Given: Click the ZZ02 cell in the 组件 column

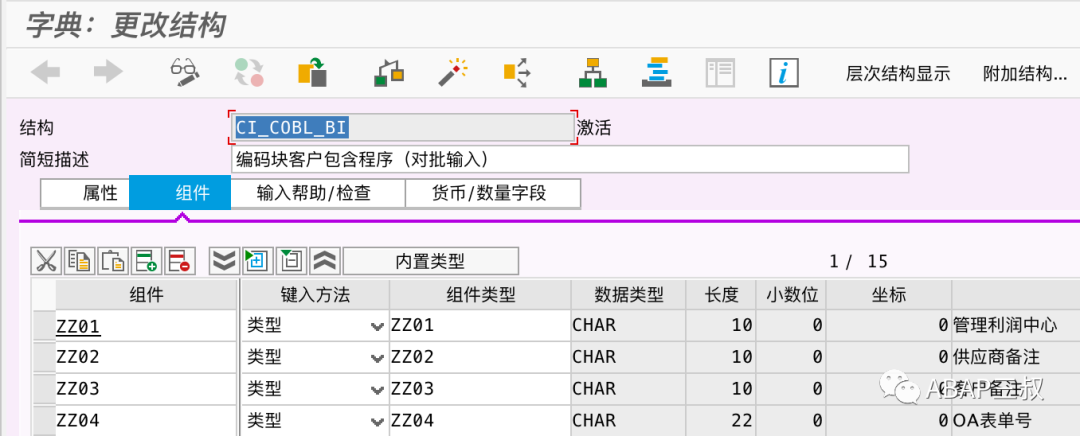Looking at the screenshot, I should (147, 357).
